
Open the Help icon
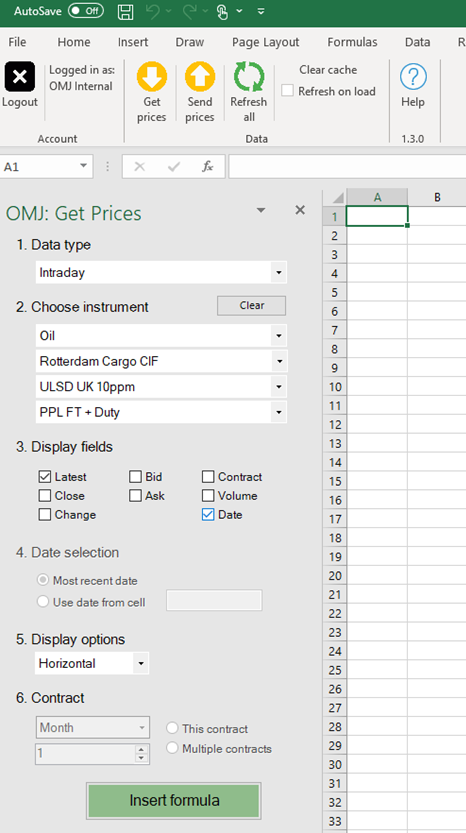[x=413, y=76]
